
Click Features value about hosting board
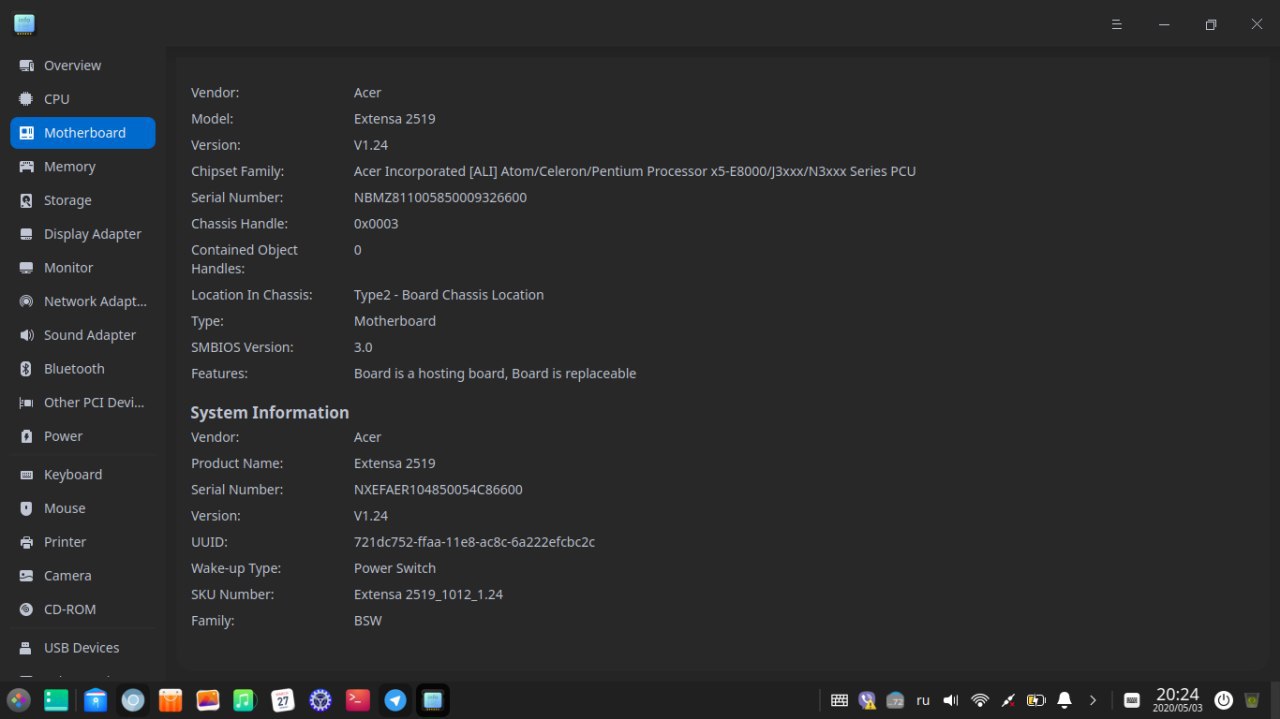pyautogui.click(x=495, y=373)
